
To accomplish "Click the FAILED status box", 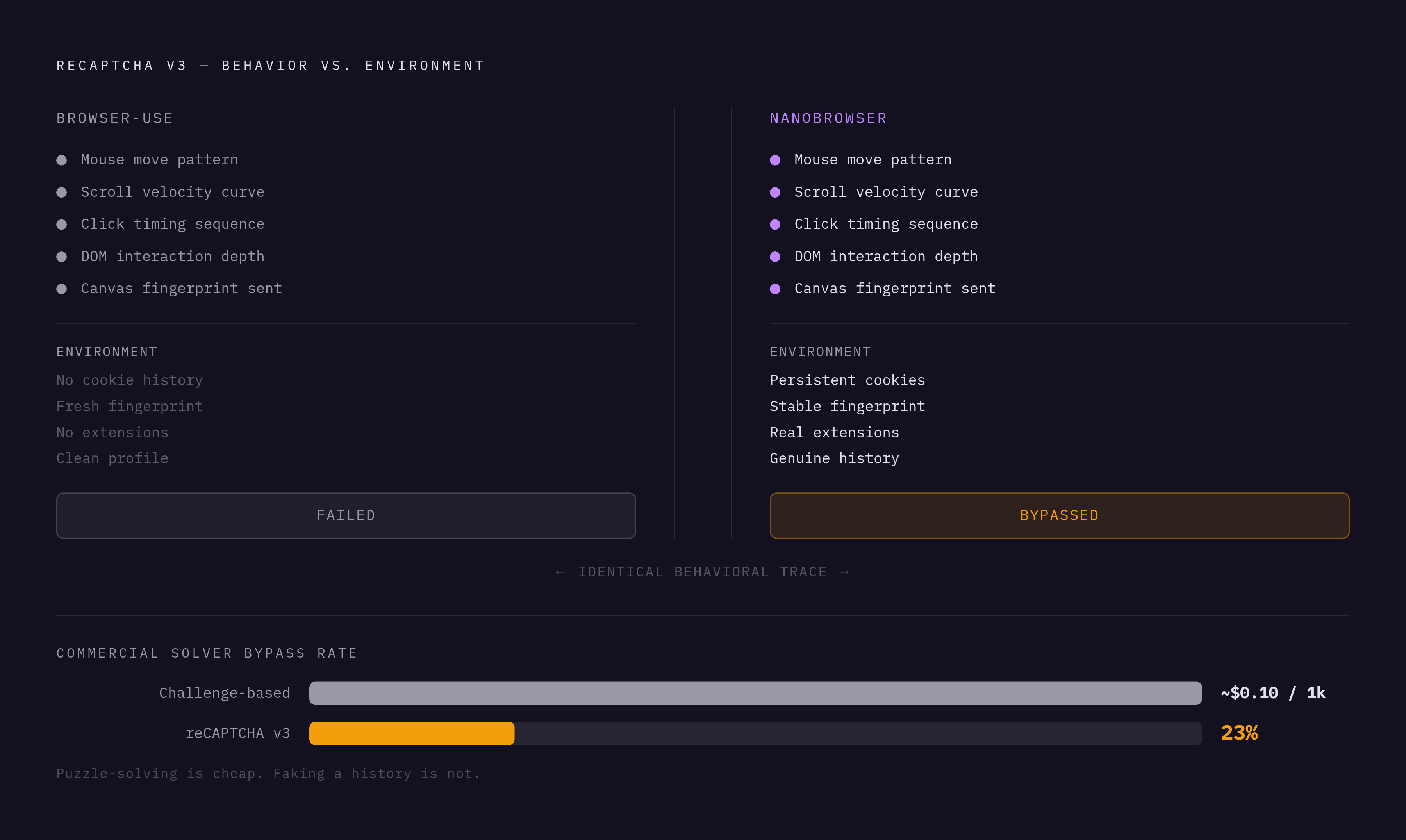I will 346,515.
